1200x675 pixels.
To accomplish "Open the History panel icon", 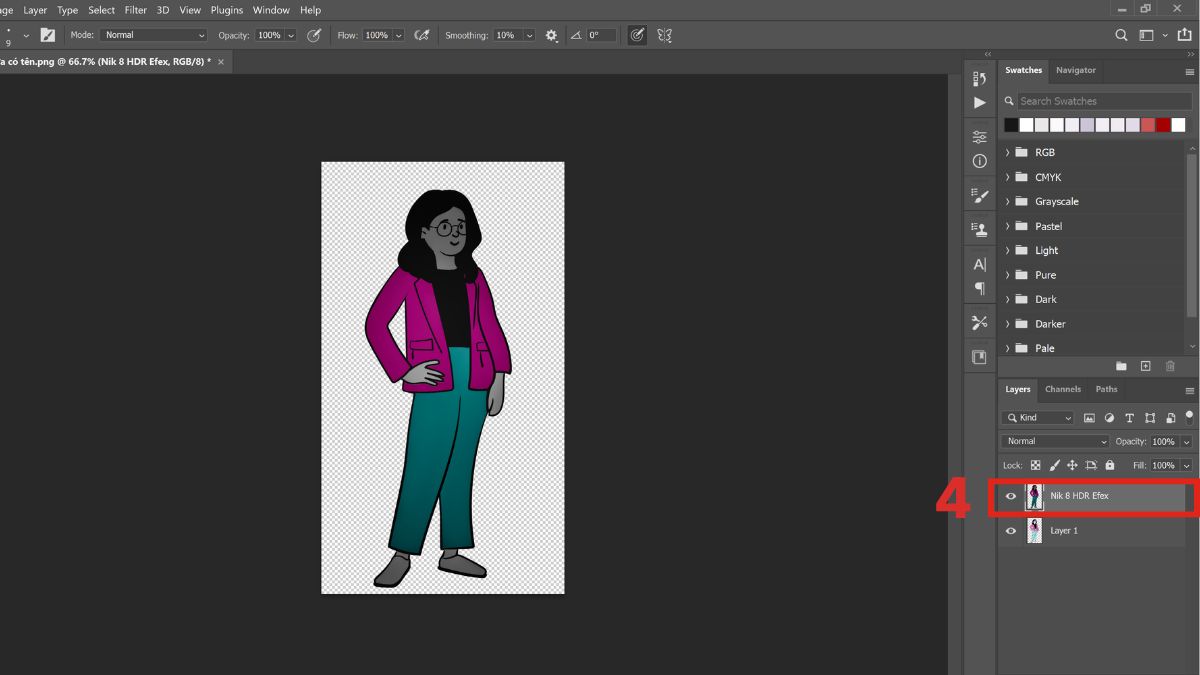I will pyautogui.click(x=979, y=79).
